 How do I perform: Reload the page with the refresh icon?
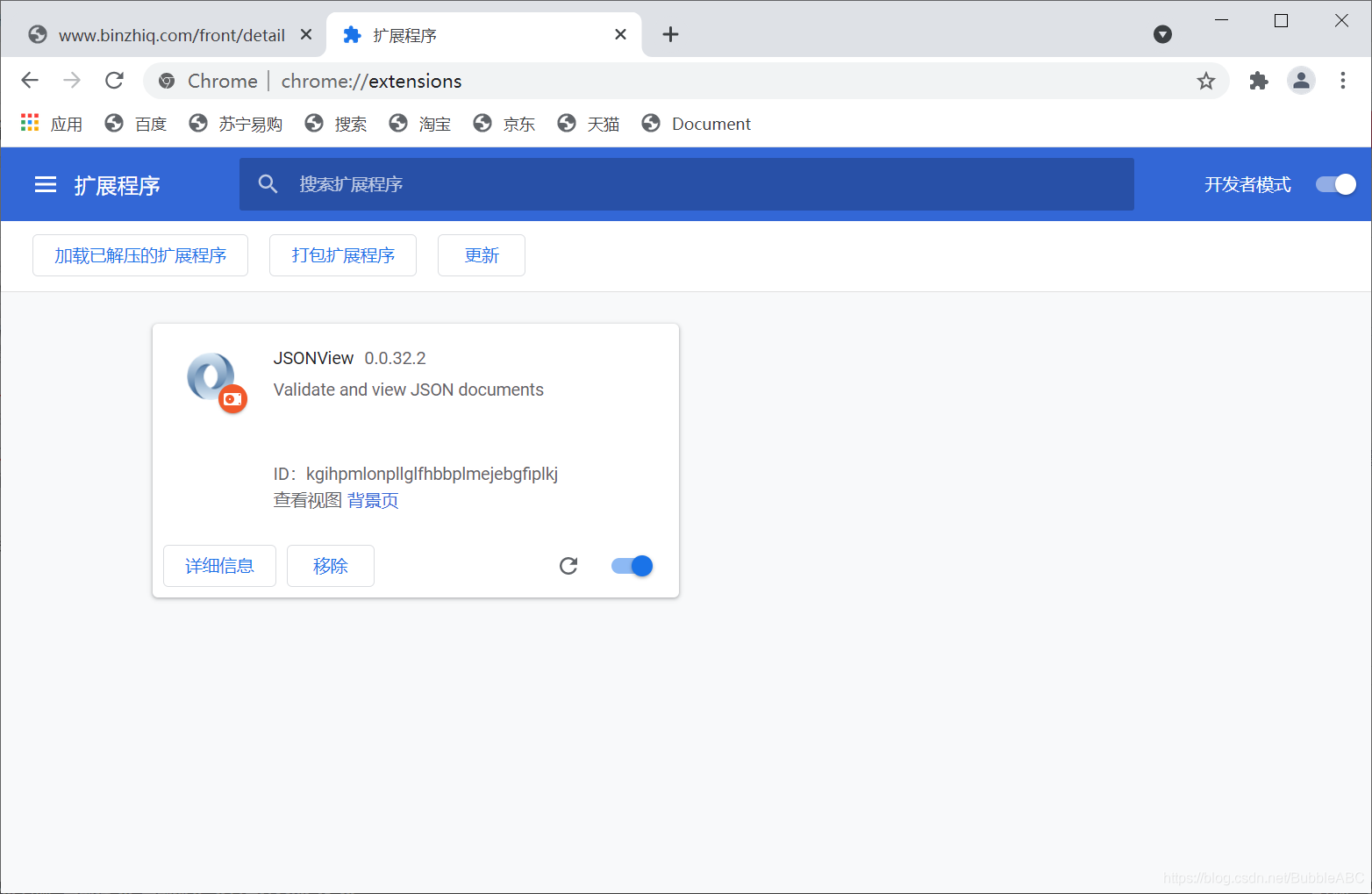click(x=114, y=81)
